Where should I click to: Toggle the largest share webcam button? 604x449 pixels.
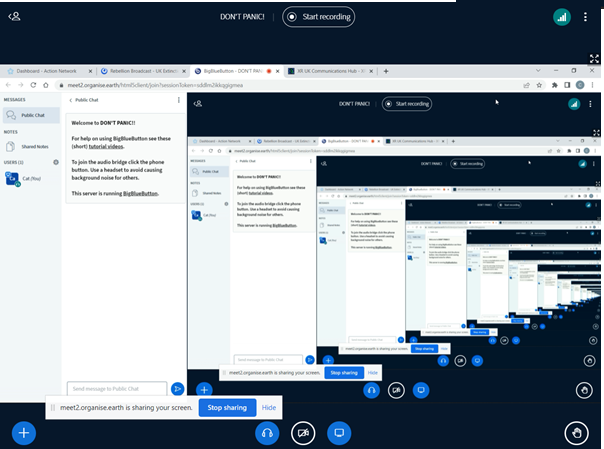pos(303,433)
